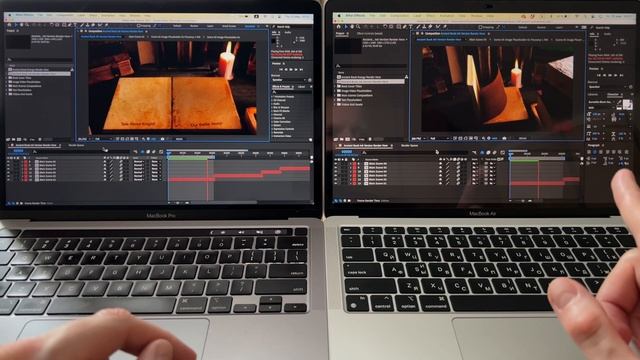Click the timeline zoom slider on MacBook Pro
Viewport: 640px width, 360px height.
[178, 202]
